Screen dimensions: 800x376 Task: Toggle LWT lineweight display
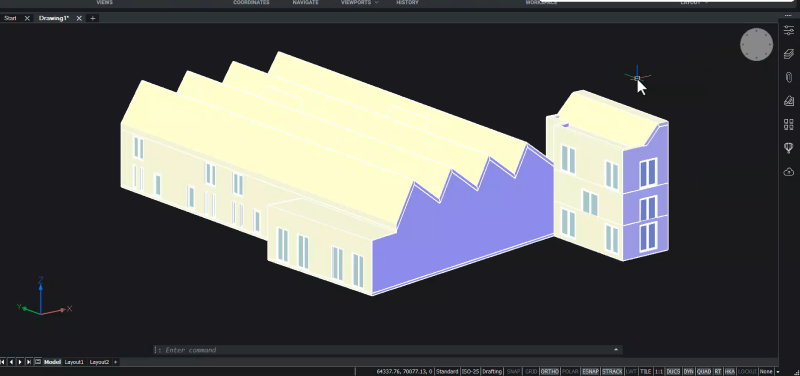(x=632, y=371)
